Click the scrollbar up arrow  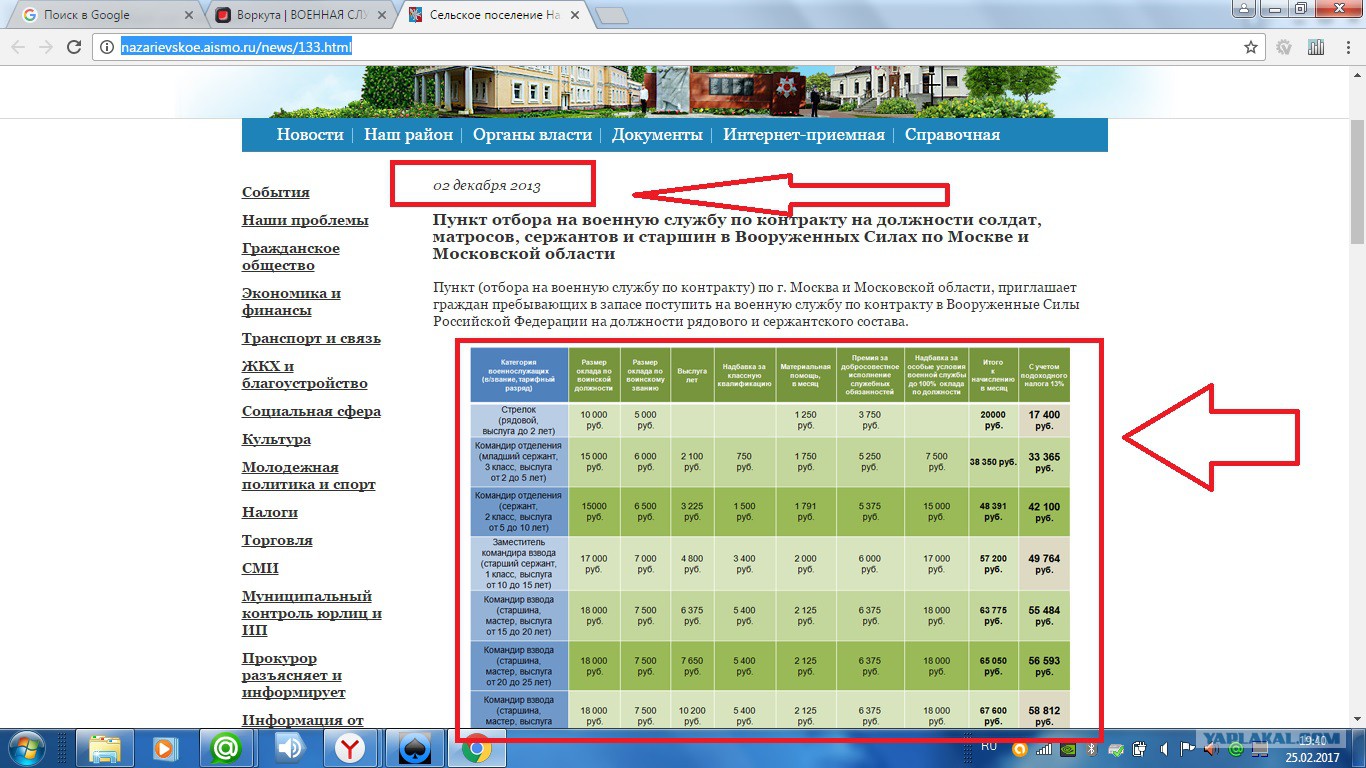[x=1357, y=74]
